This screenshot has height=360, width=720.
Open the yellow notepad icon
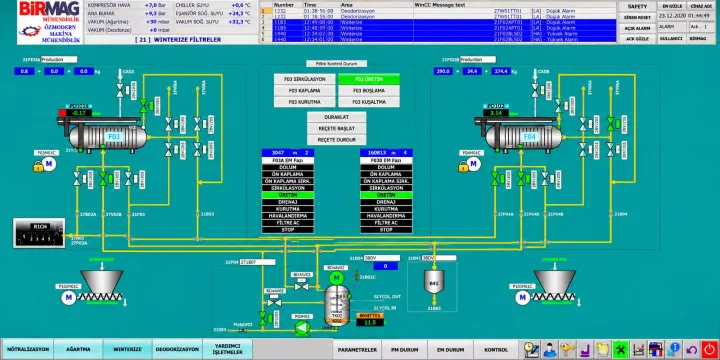(x=602, y=350)
